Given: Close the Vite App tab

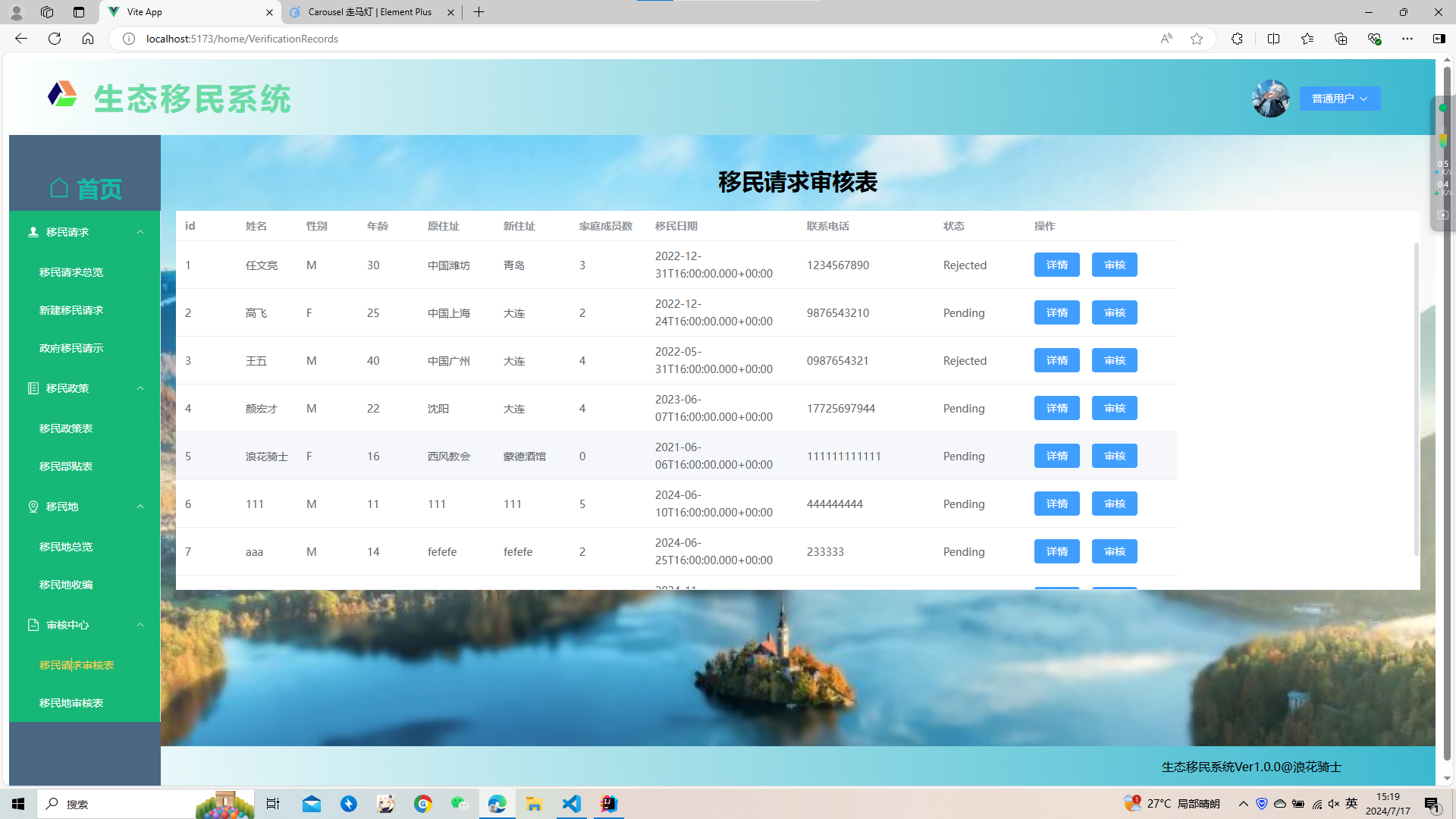Looking at the screenshot, I should (269, 12).
